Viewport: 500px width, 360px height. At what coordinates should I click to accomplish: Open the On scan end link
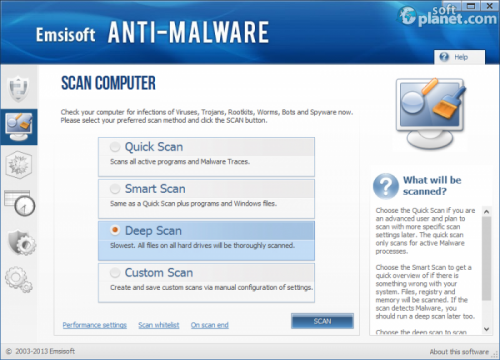[210, 325]
